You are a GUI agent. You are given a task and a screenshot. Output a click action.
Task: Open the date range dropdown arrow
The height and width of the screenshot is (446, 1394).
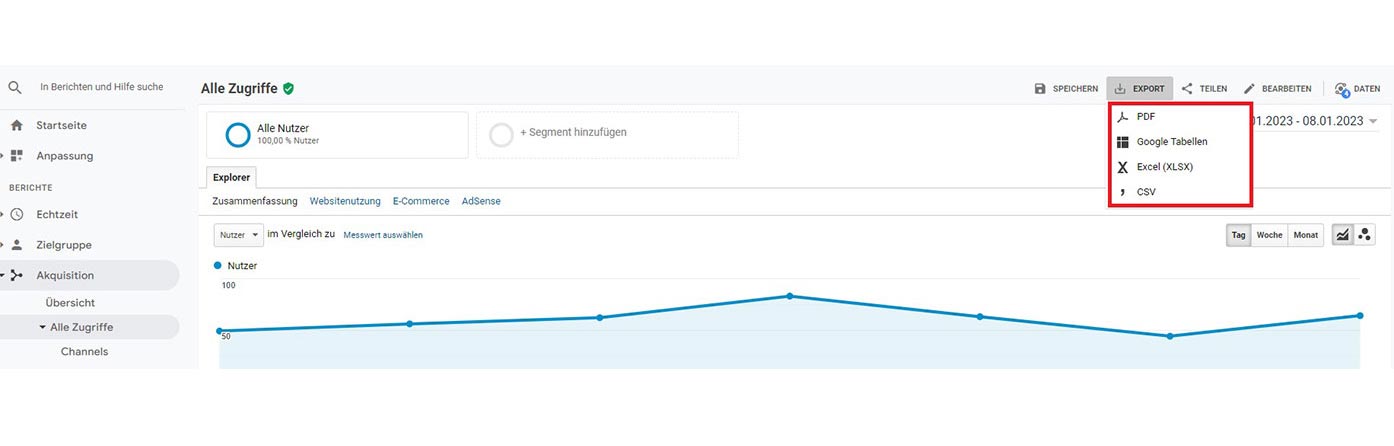(x=1373, y=121)
